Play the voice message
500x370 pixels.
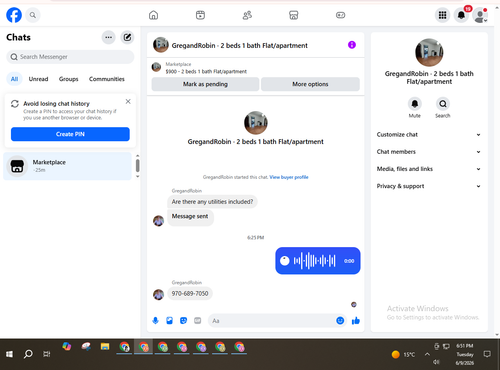coord(284,261)
